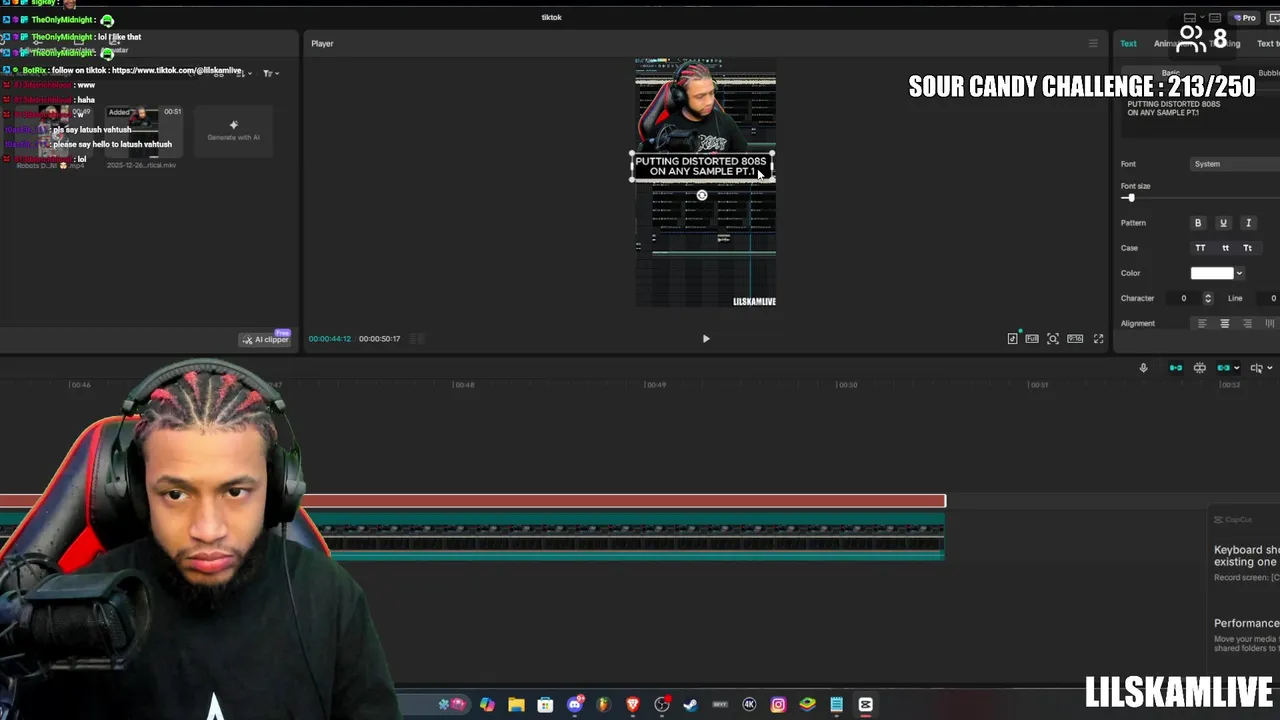Center-align the text
Viewport: 1280px width, 720px height.
point(1224,324)
